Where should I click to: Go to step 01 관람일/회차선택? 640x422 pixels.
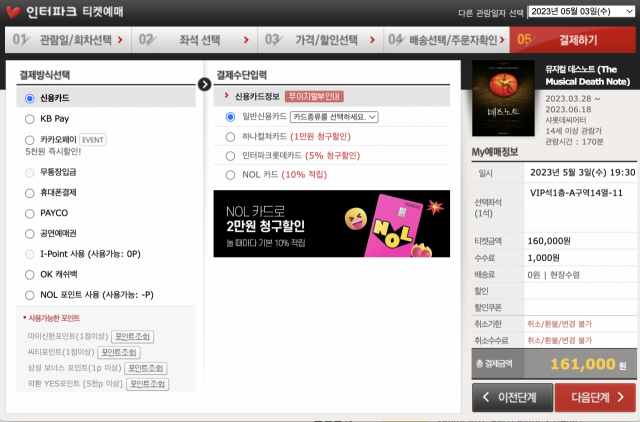68,40
